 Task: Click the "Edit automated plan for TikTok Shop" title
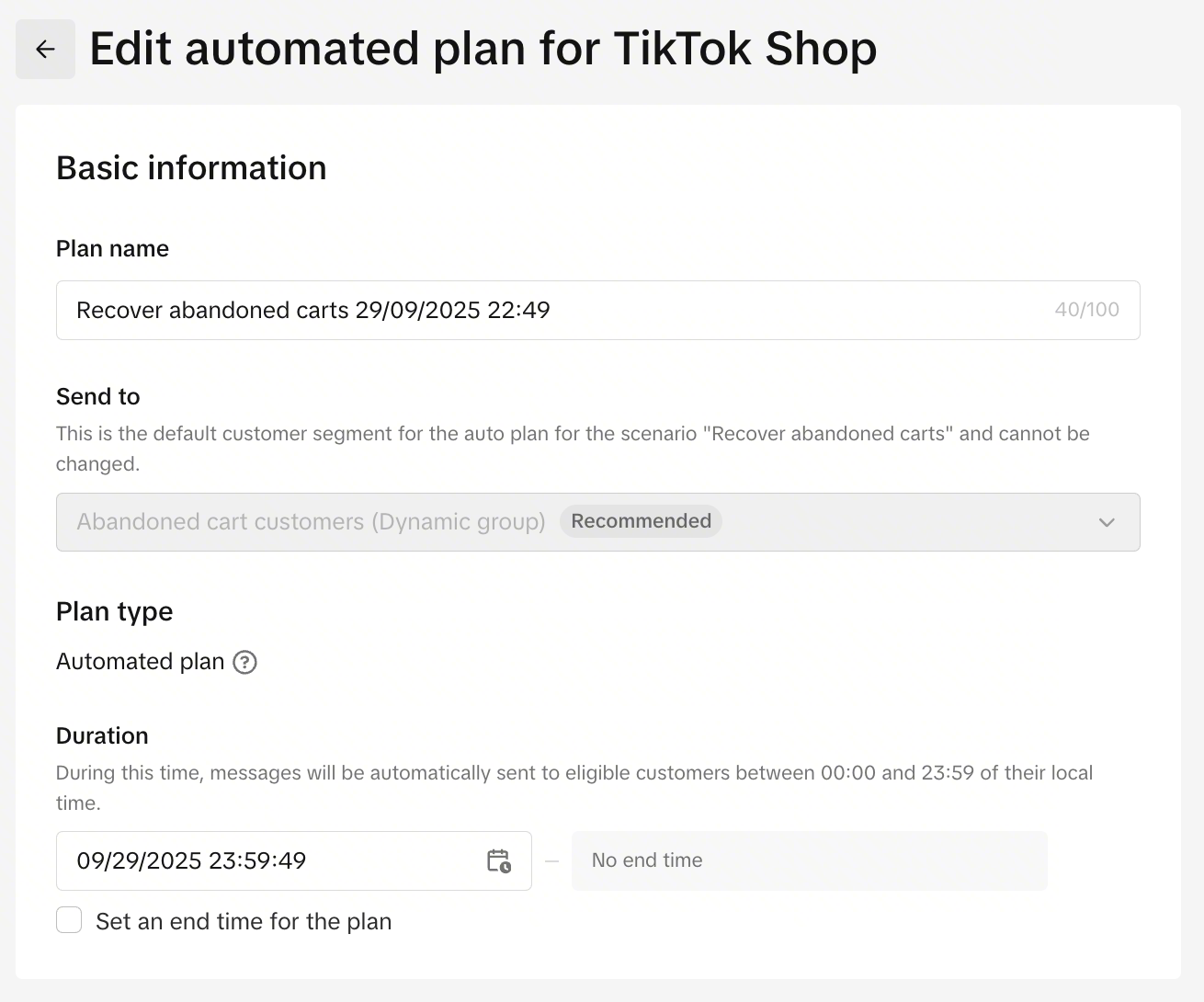click(483, 49)
